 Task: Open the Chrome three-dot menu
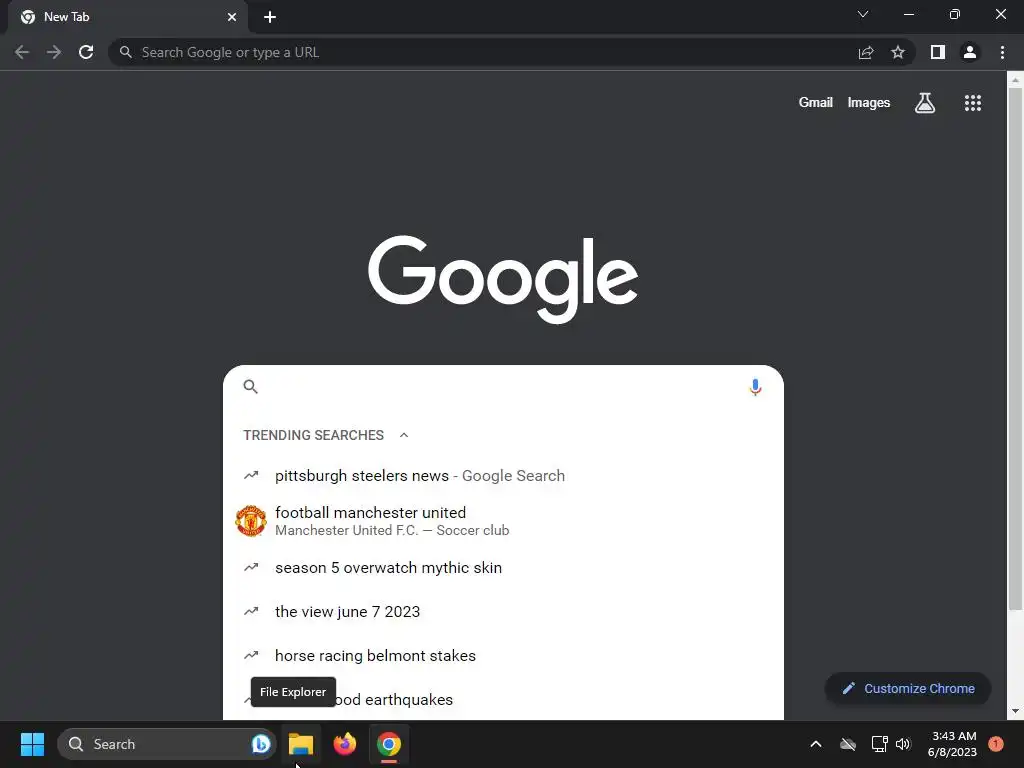1002,52
